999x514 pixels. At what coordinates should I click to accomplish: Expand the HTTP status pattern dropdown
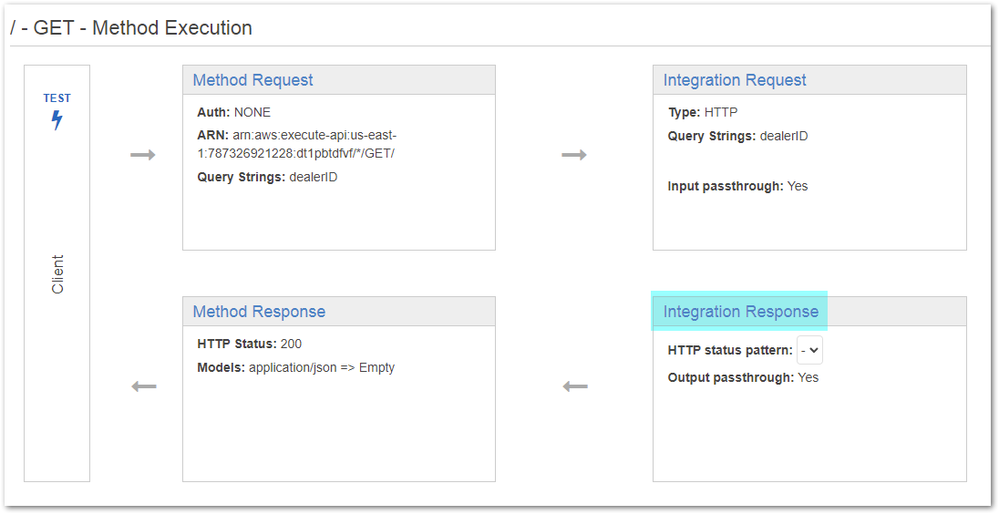point(810,350)
